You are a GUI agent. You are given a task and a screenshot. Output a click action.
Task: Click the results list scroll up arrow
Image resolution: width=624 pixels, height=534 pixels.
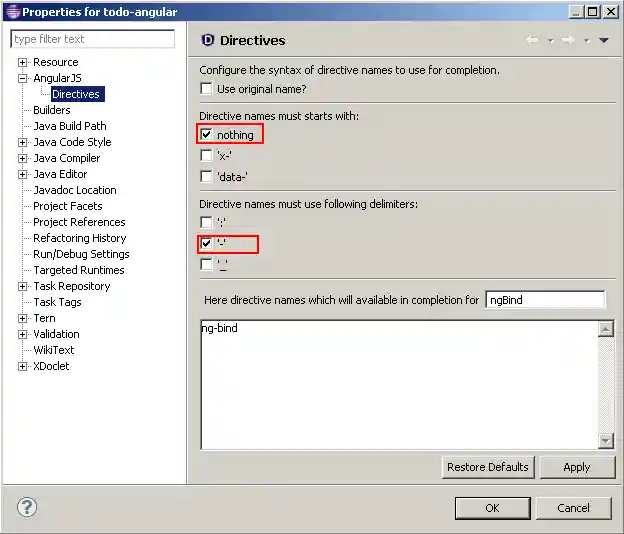[x=606, y=329]
